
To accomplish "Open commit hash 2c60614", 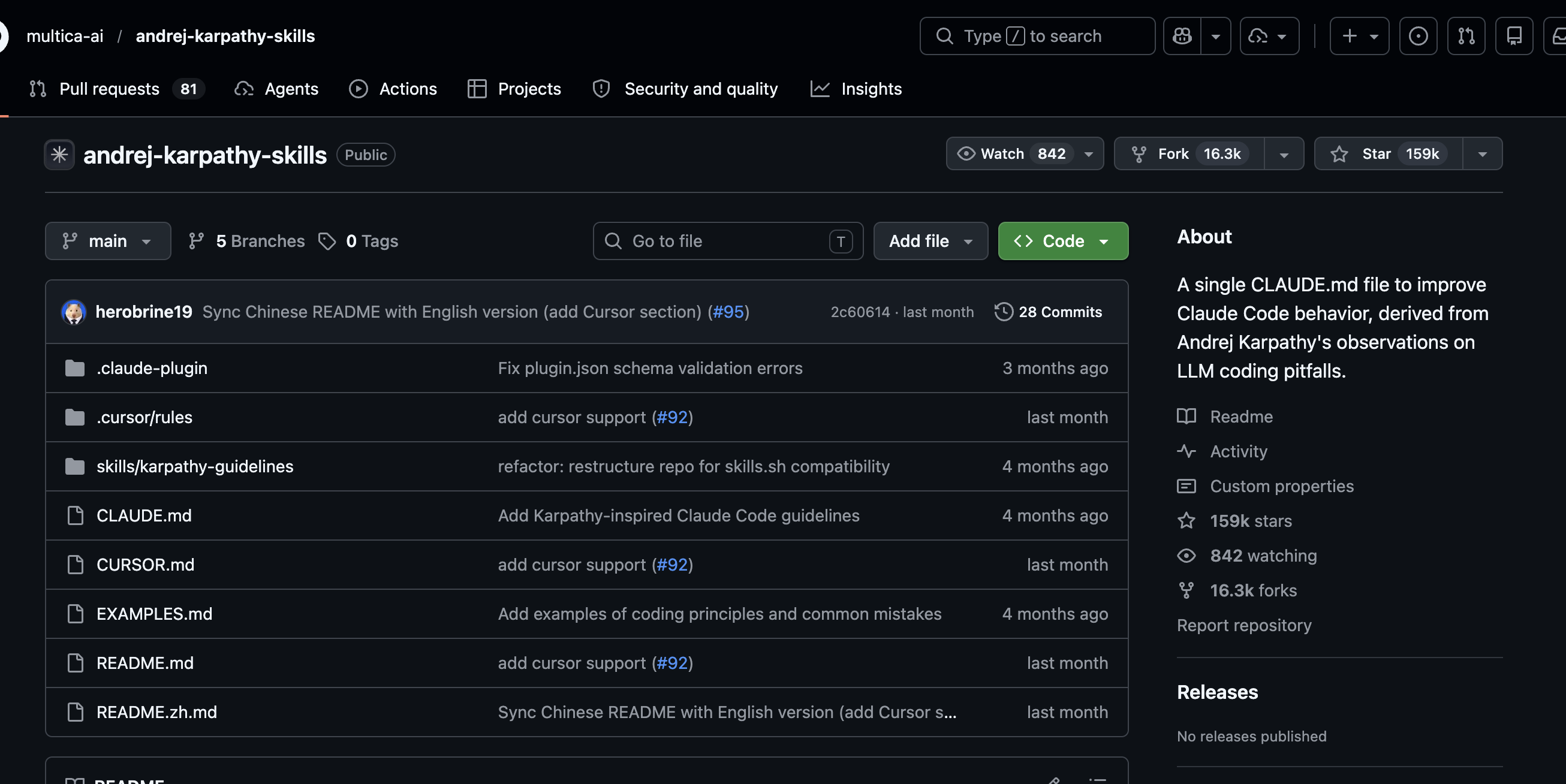I will pos(860,312).
